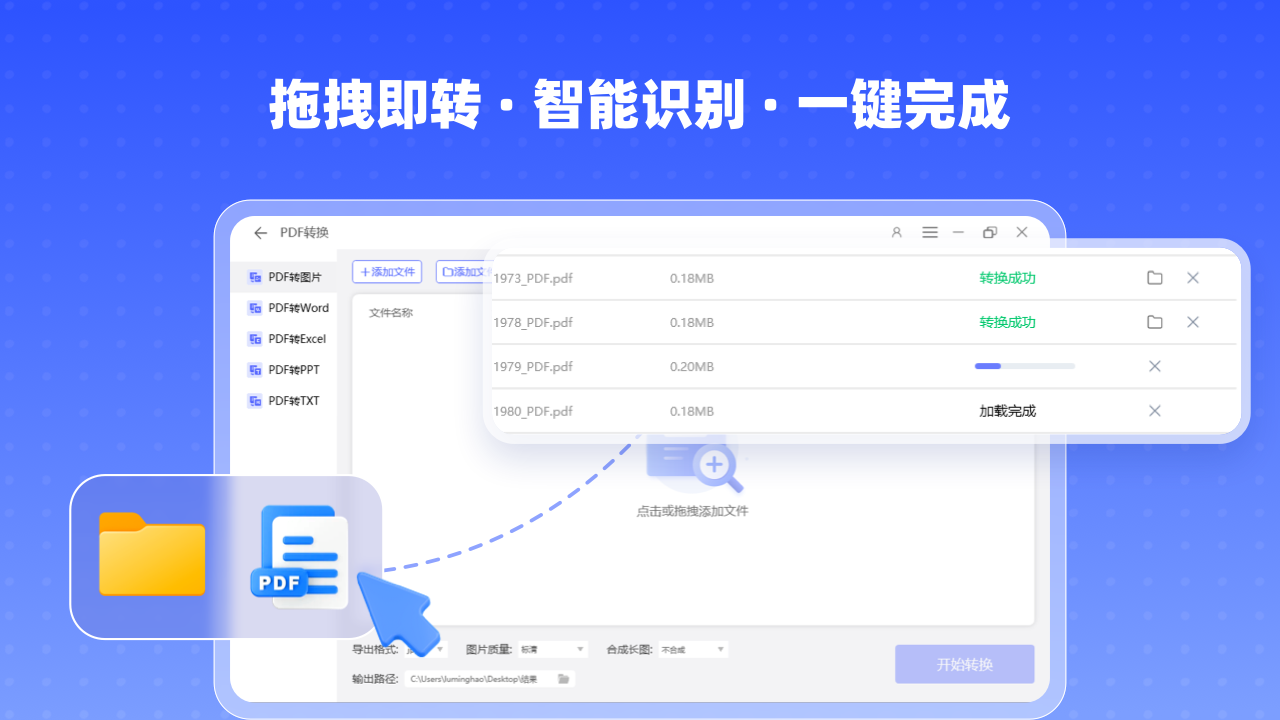The width and height of the screenshot is (1280, 720).
Task: Click the back arrow next to PDF转换
Action: (260, 232)
